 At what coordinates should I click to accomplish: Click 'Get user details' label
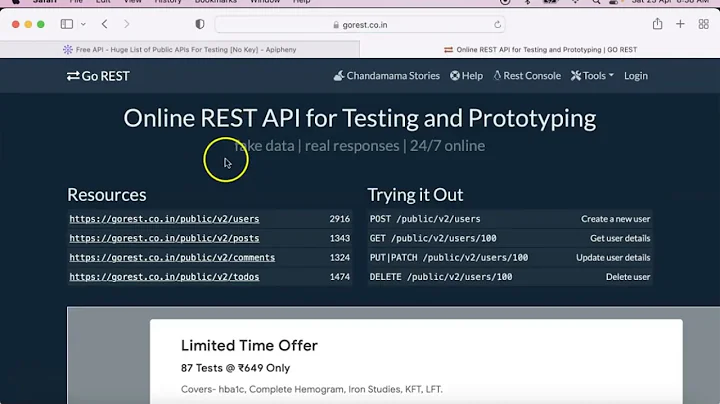(x=620, y=238)
